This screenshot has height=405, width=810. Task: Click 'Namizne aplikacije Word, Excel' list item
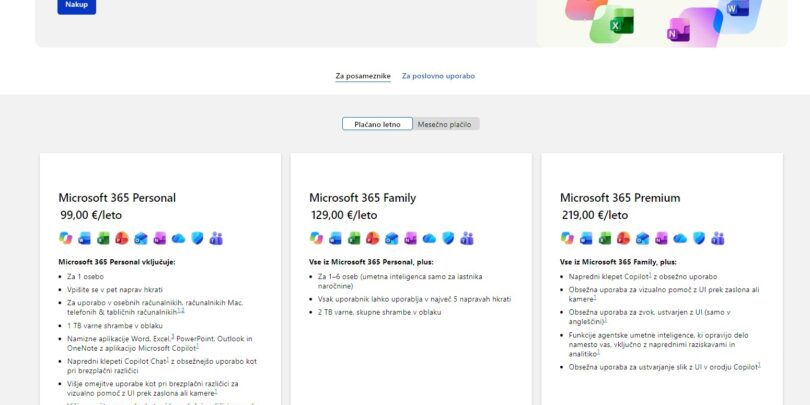pos(160,343)
